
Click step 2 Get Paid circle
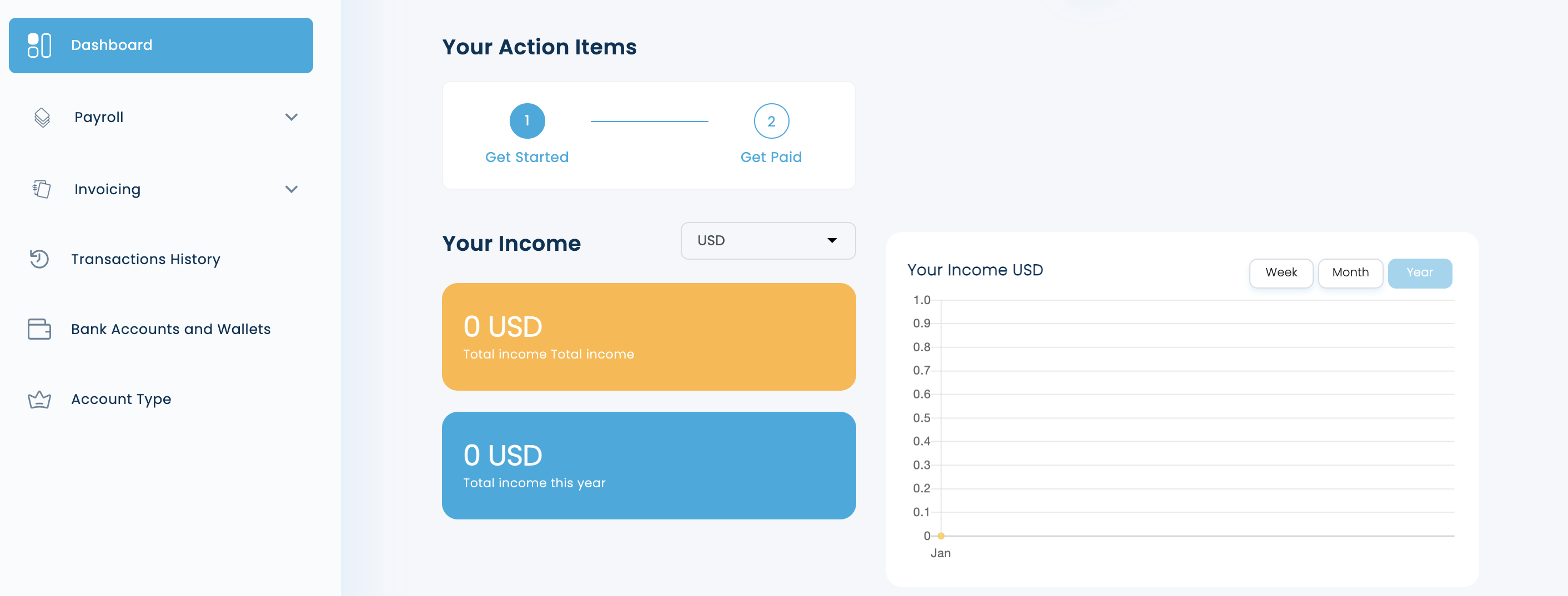point(771,121)
